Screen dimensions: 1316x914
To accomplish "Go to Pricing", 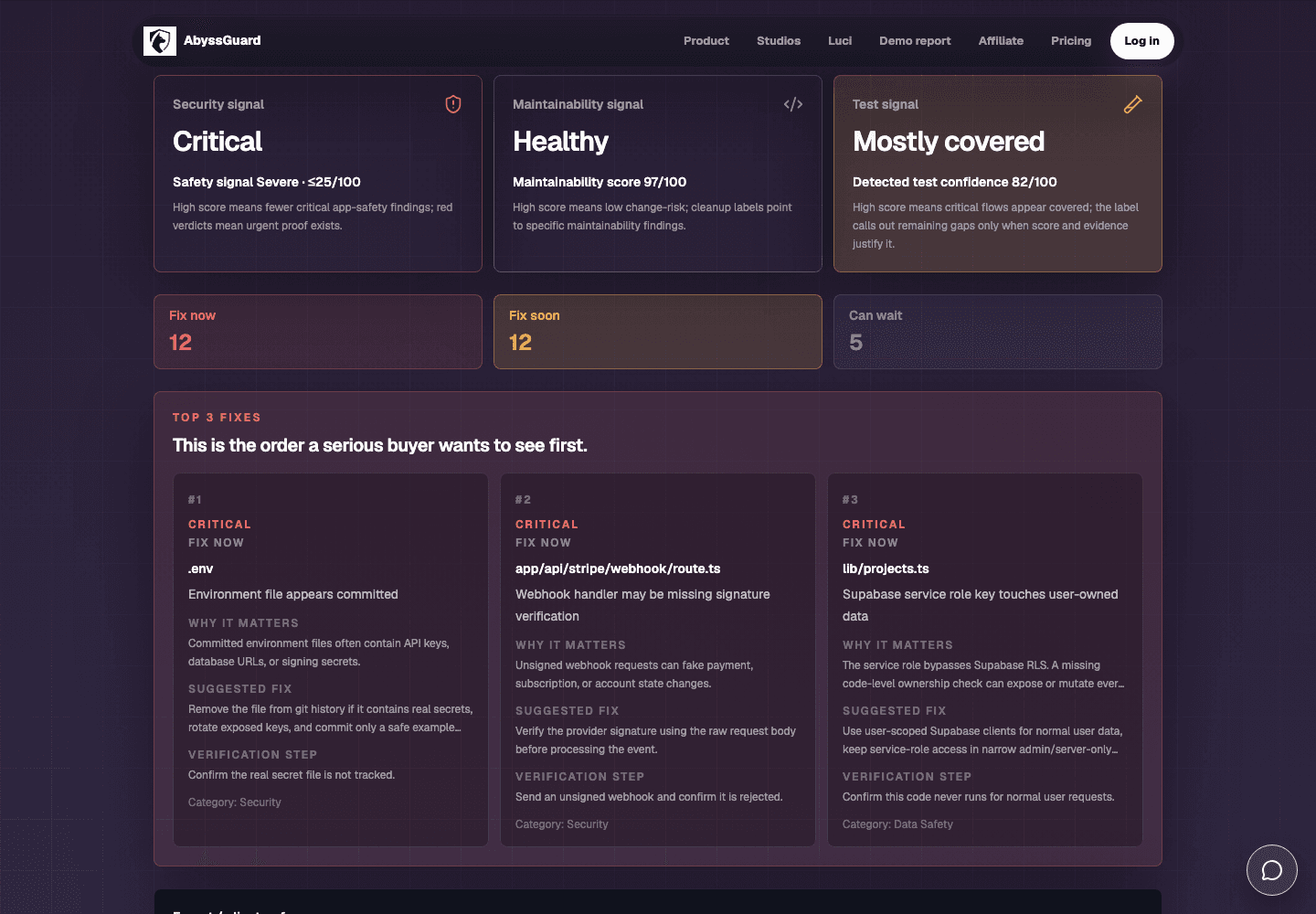I will point(1071,41).
